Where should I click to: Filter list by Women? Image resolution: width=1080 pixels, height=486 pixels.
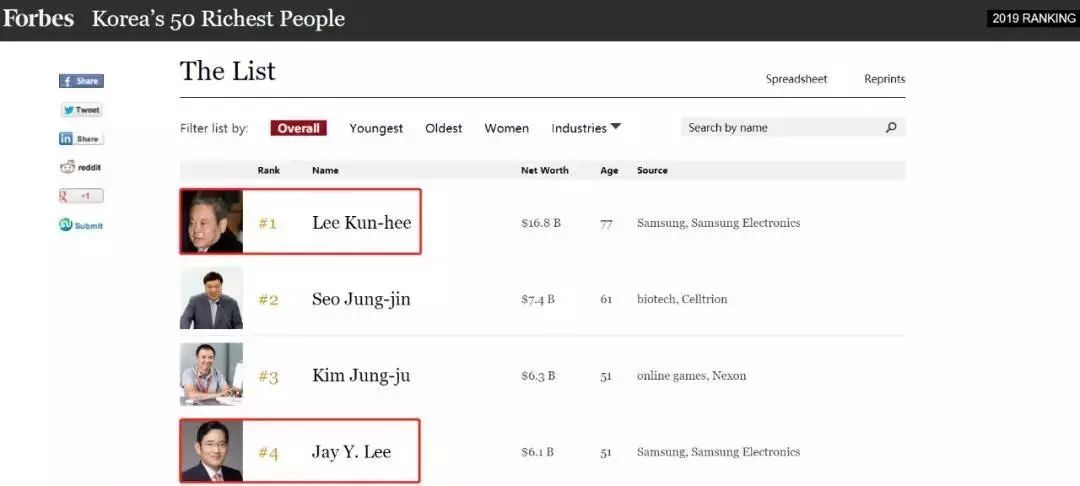point(507,128)
